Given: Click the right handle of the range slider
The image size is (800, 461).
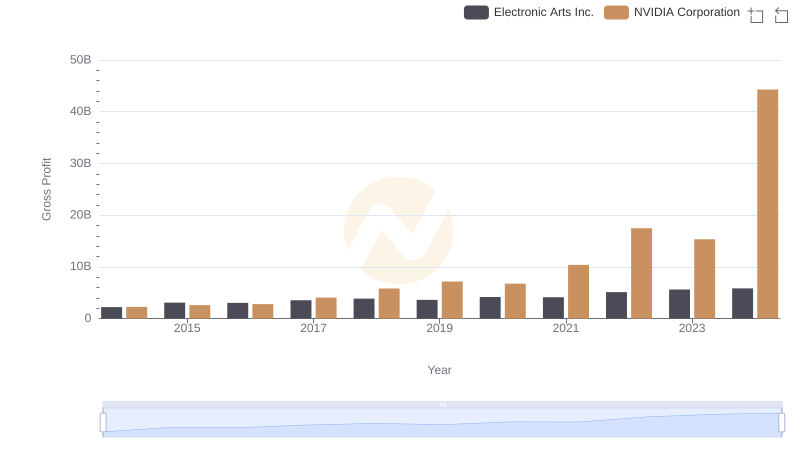Looking at the screenshot, I should [781, 423].
